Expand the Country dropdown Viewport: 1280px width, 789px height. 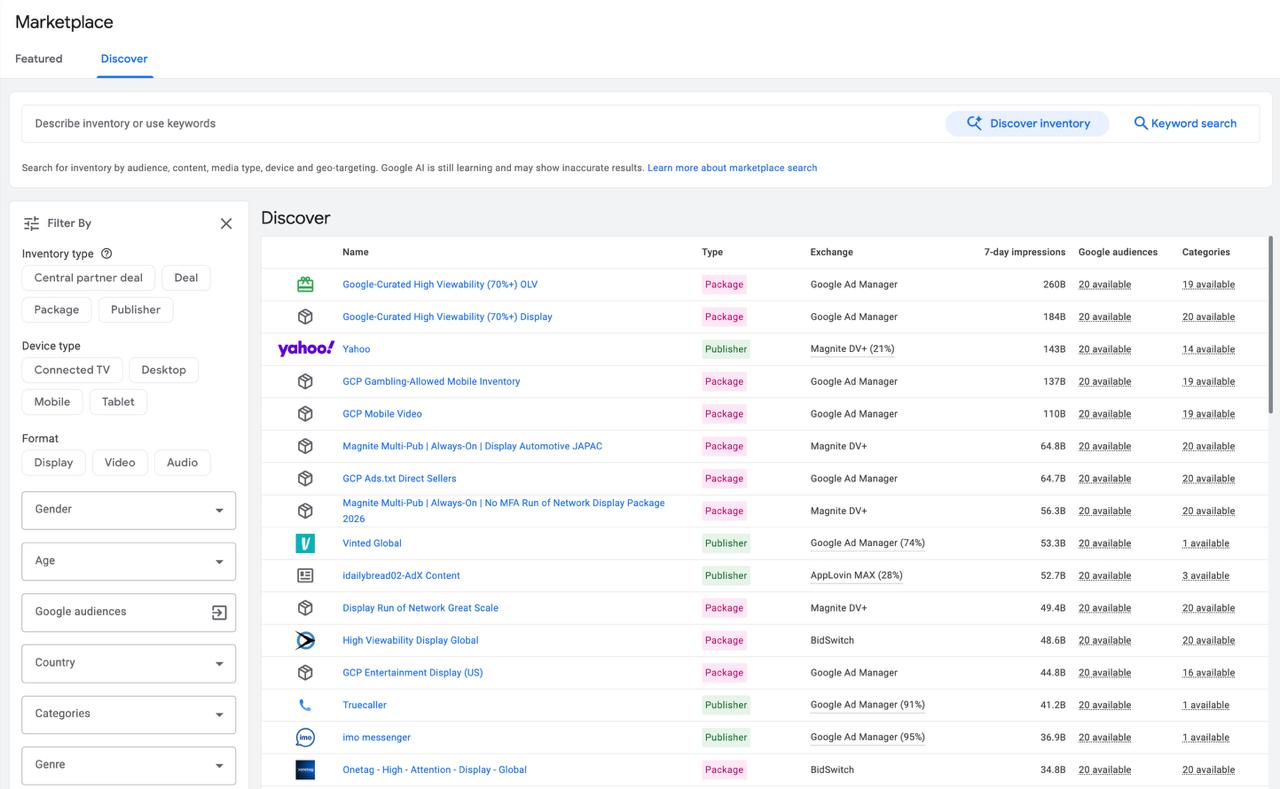coord(129,663)
